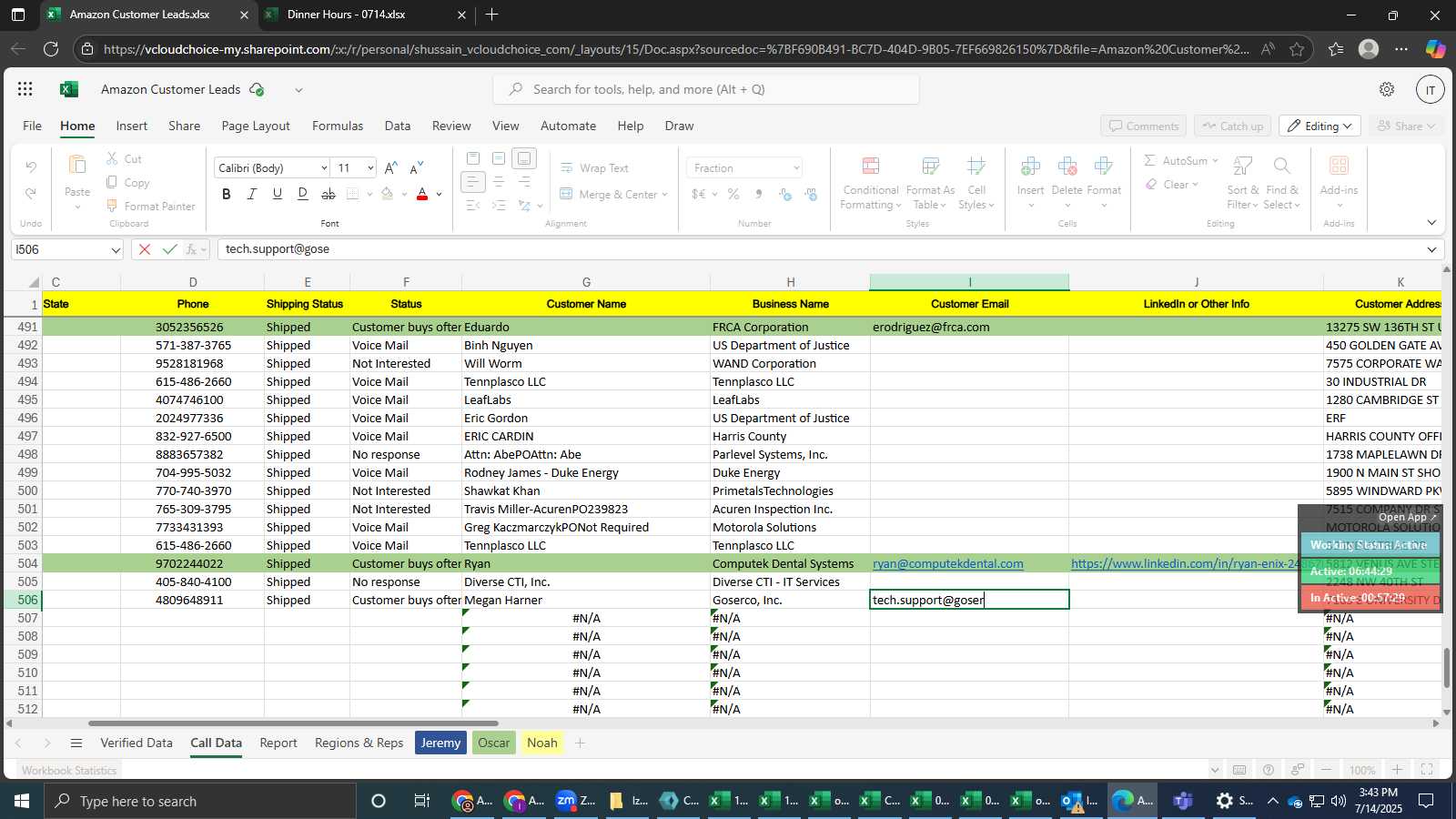Open the ryan@computekdental.com email link
The height and width of the screenshot is (819, 1456).
click(x=948, y=564)
